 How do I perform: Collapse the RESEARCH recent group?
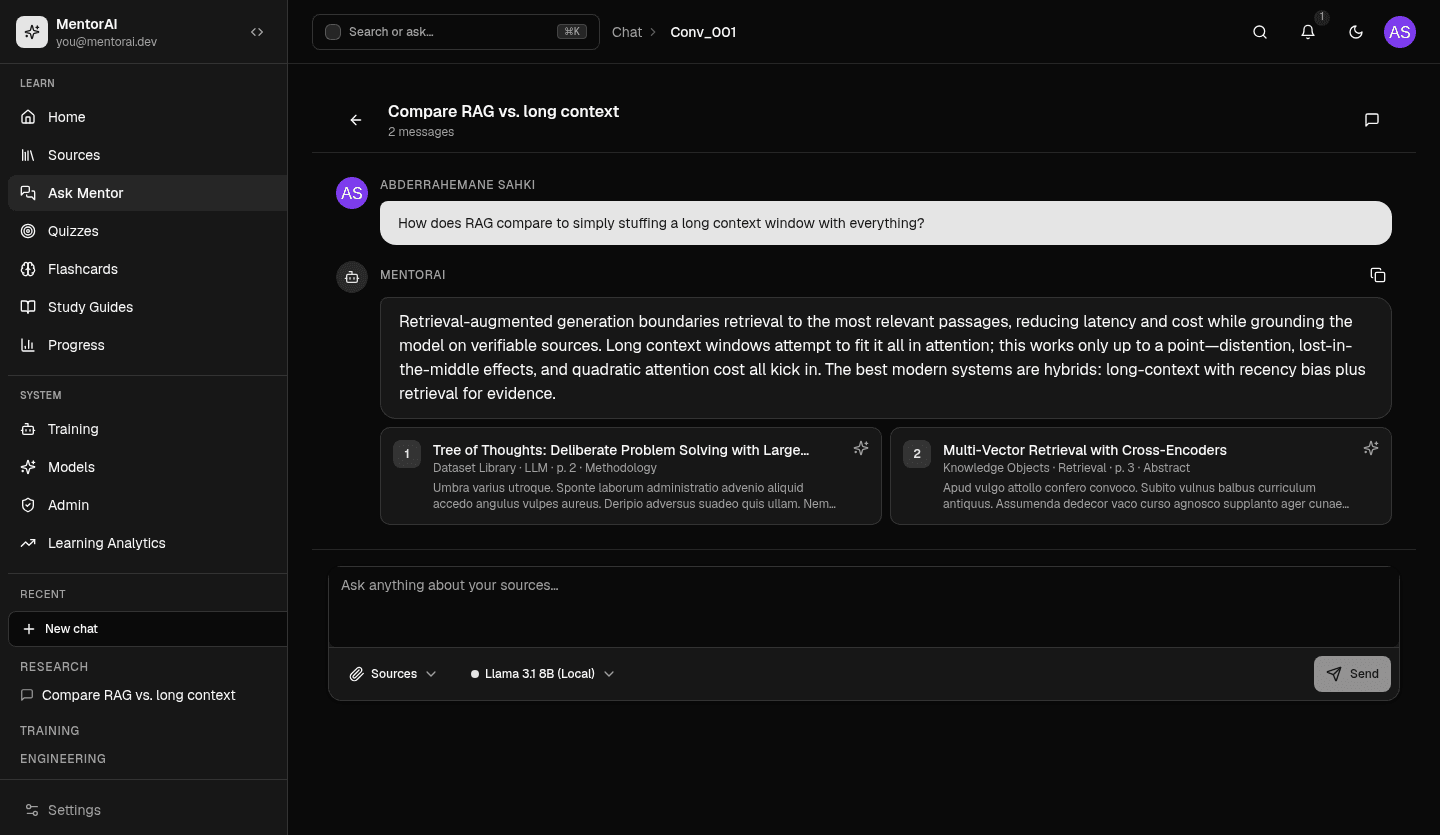pos(54,667)
